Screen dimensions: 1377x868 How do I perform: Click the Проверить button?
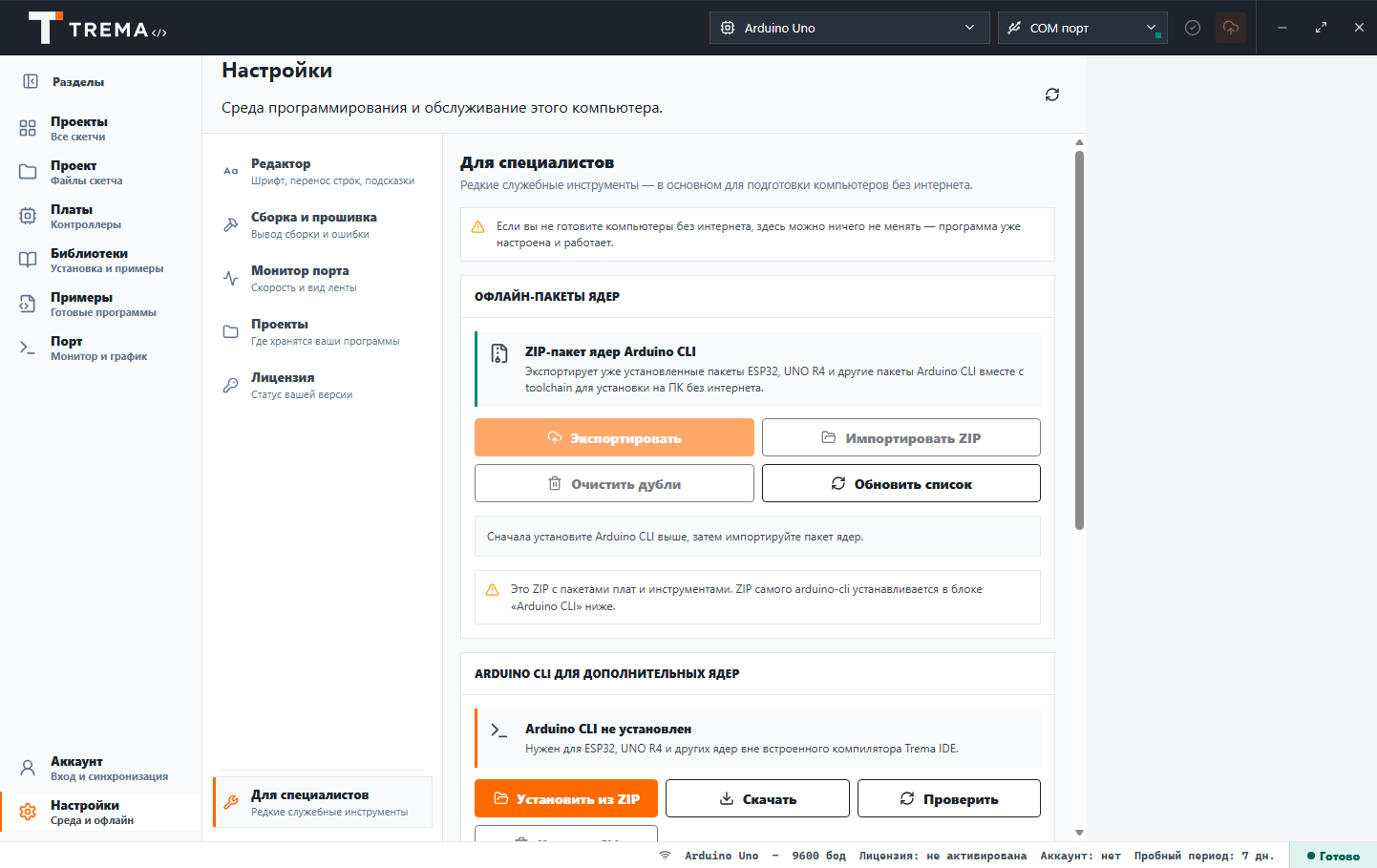[949, 798]
